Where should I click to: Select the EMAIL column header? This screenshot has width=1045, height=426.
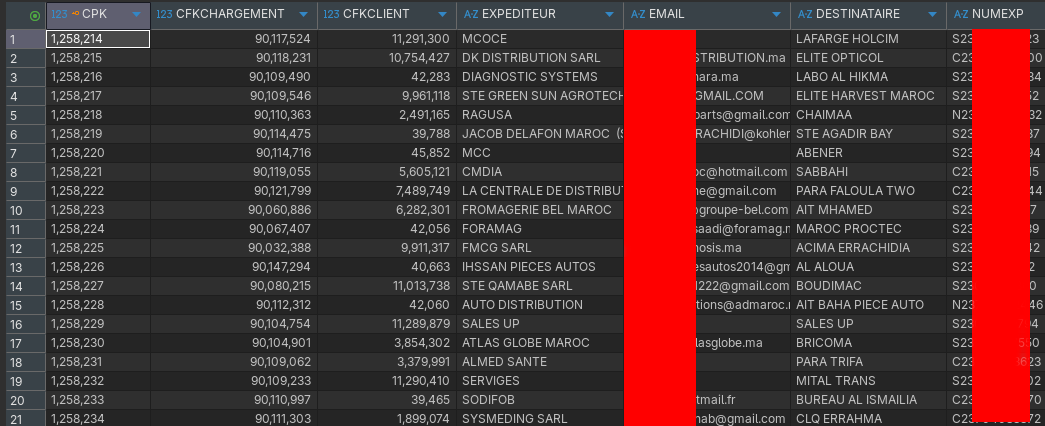coord(707,15)
